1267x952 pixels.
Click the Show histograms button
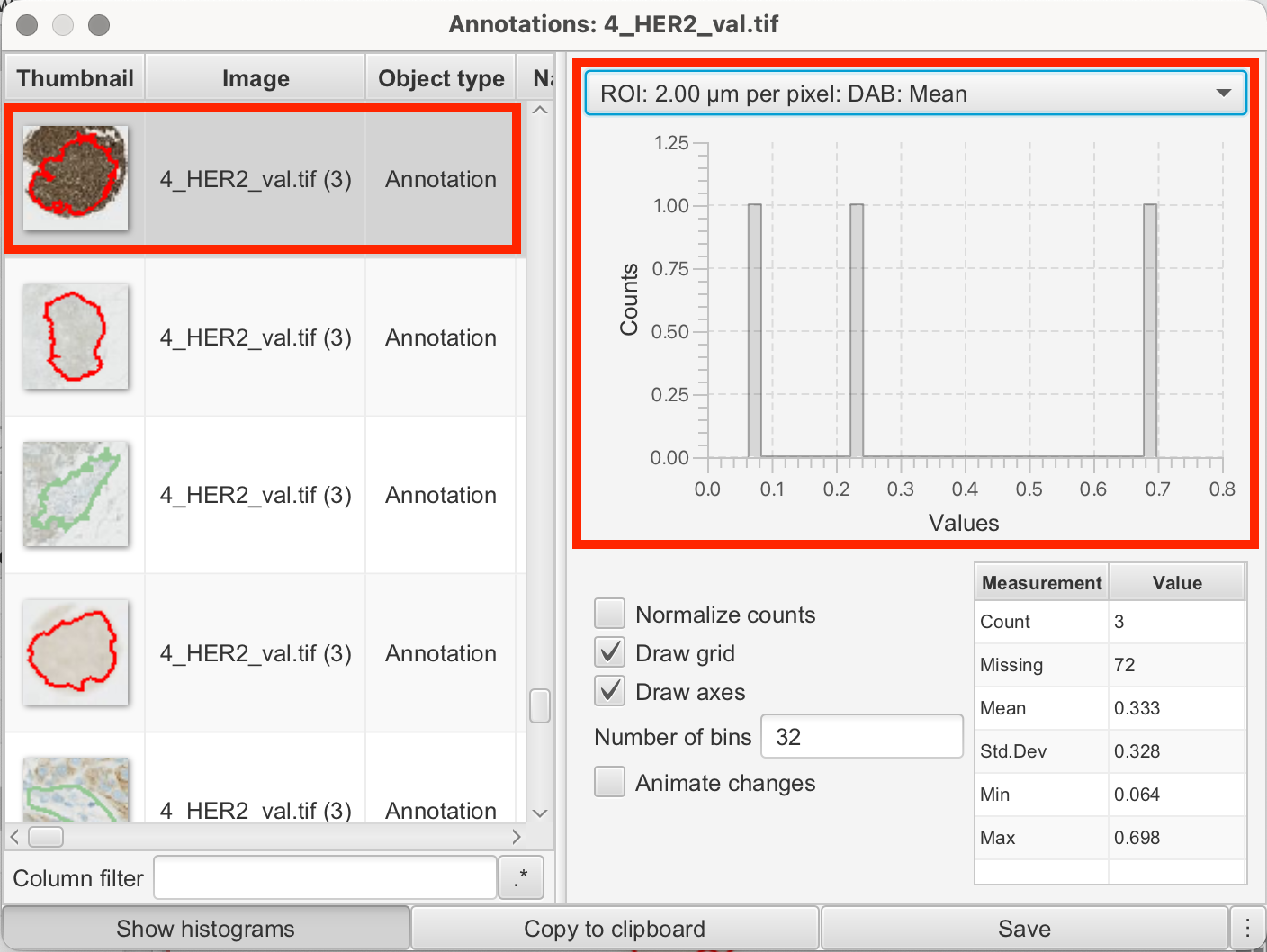205,928
